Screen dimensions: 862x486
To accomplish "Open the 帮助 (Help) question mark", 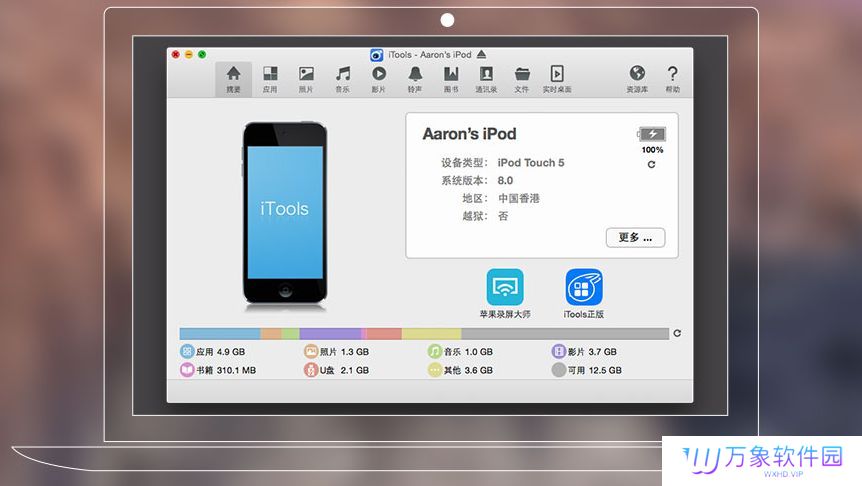I will click(x=672, y=80).
